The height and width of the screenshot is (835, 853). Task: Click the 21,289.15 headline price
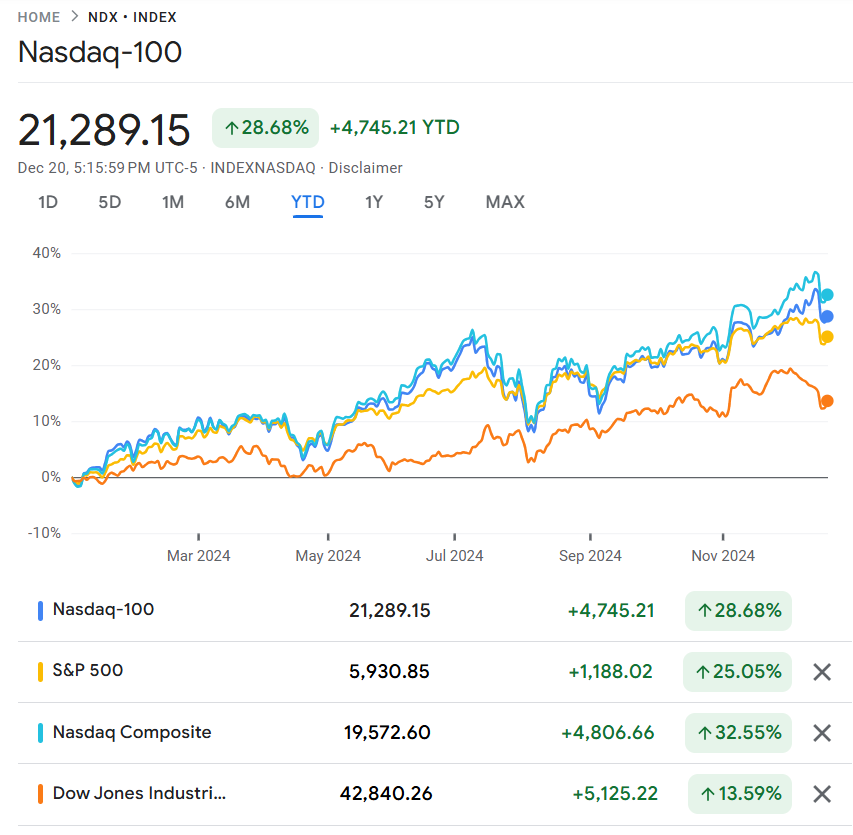click(x=104, y=130)
